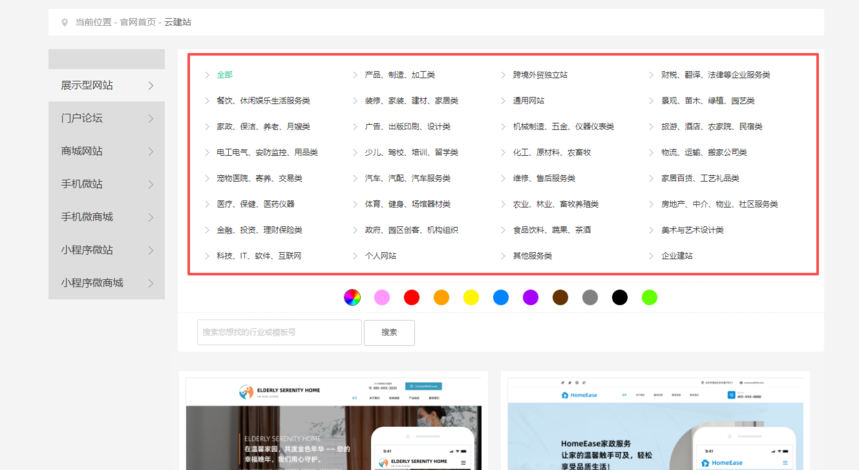Select the multicolor rainbow swatch
This screenshot has height=470, width=859.
[352, 297]
